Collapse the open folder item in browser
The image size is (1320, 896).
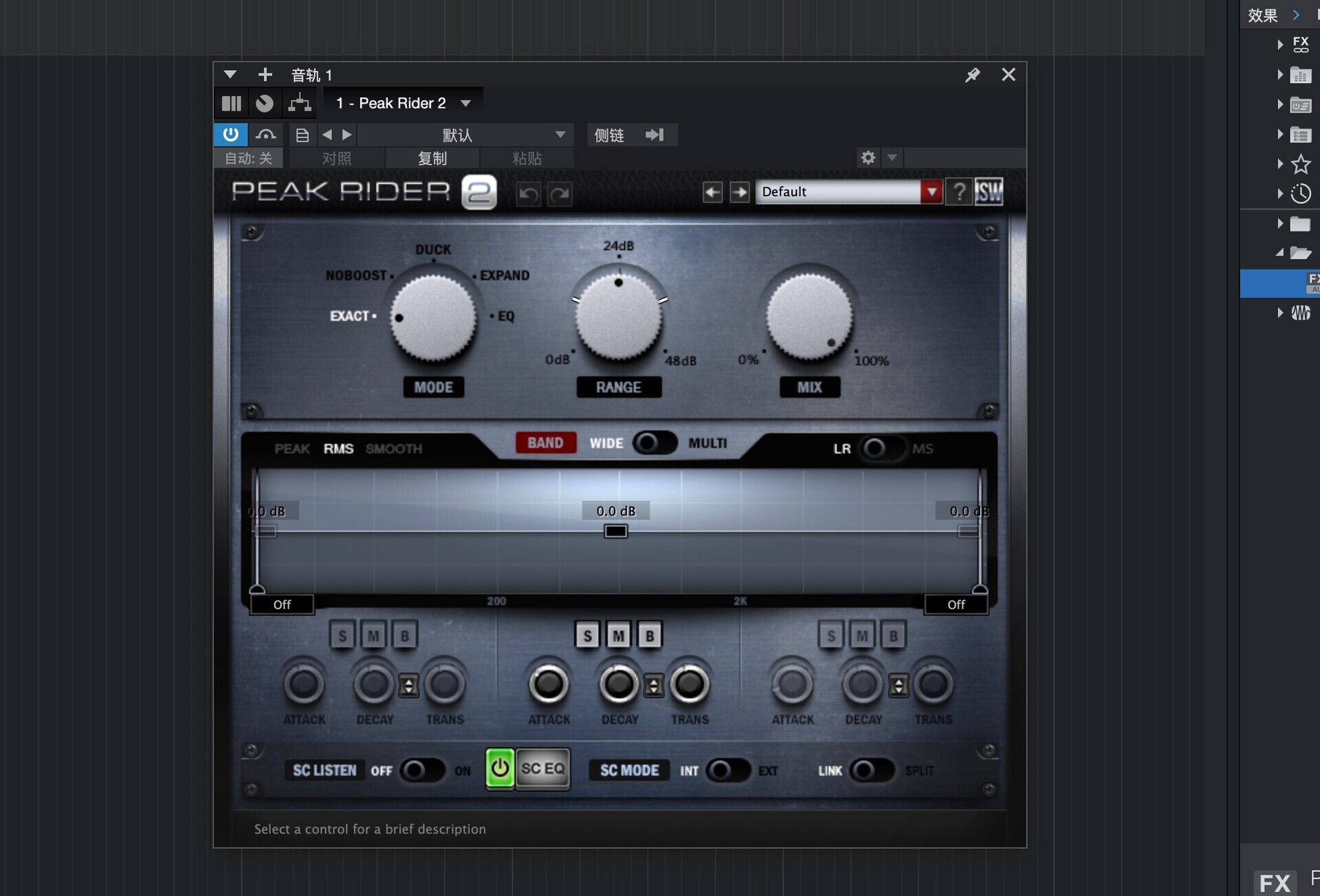point(1280,253)
